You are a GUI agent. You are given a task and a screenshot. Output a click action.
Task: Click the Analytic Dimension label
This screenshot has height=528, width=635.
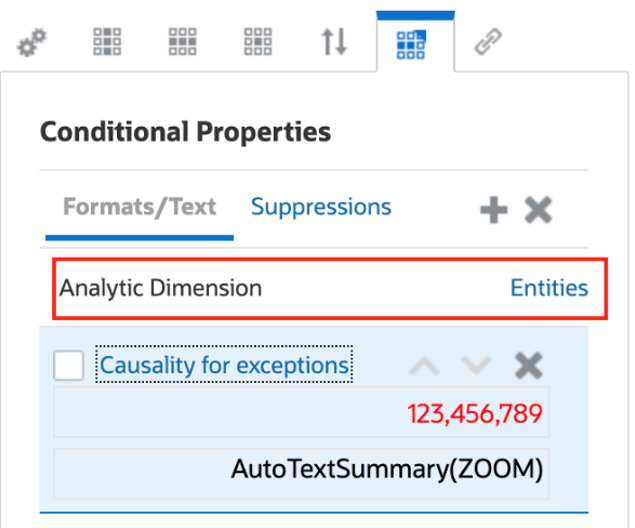(x=161, y=288)
